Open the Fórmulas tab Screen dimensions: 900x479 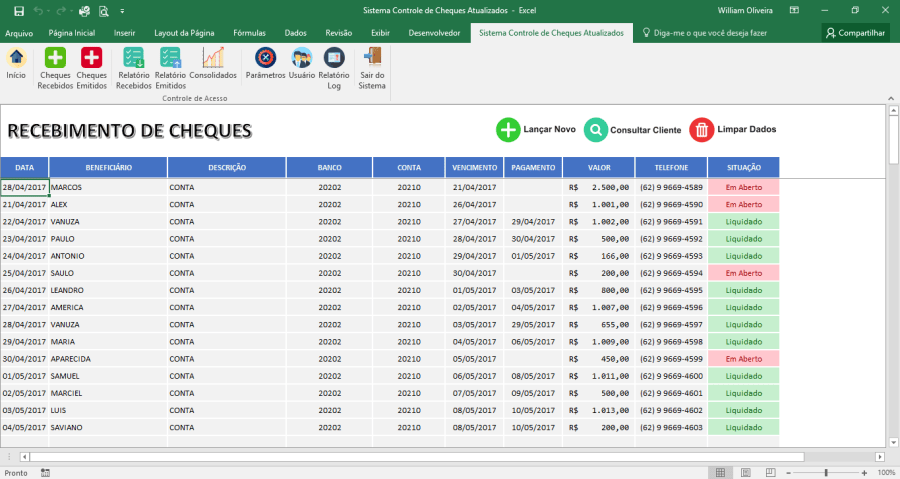click(250, 33)
